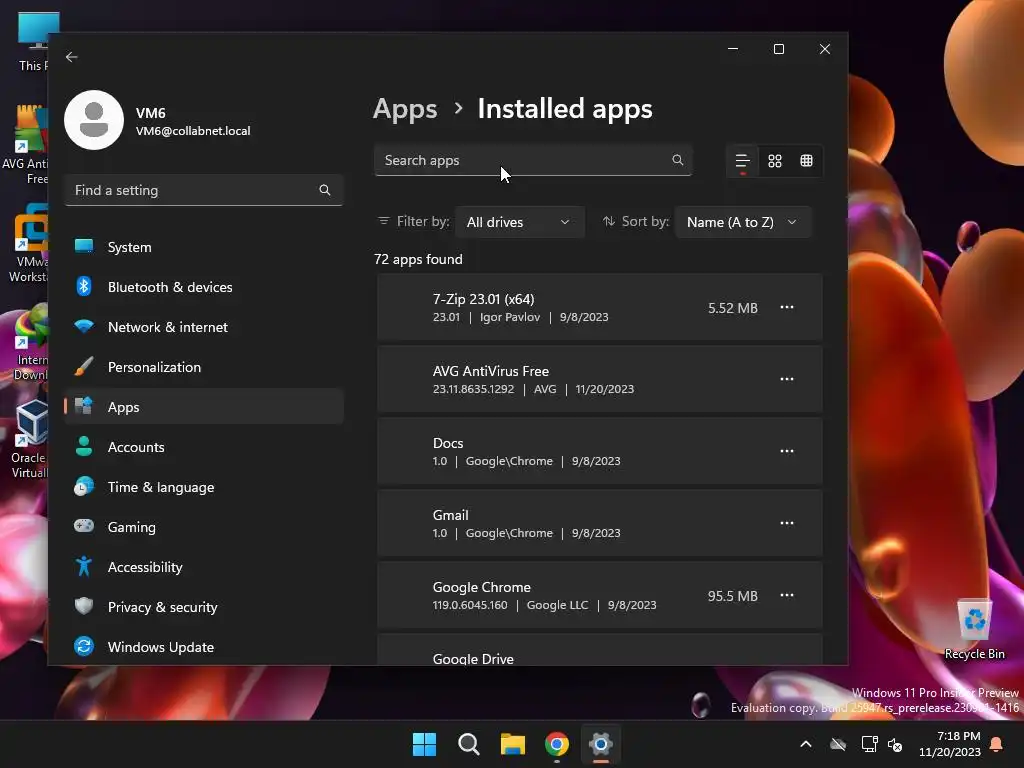This screenshot has width=1024, height=768.
Task: Click the network icon in system tray
Action: 869,744
